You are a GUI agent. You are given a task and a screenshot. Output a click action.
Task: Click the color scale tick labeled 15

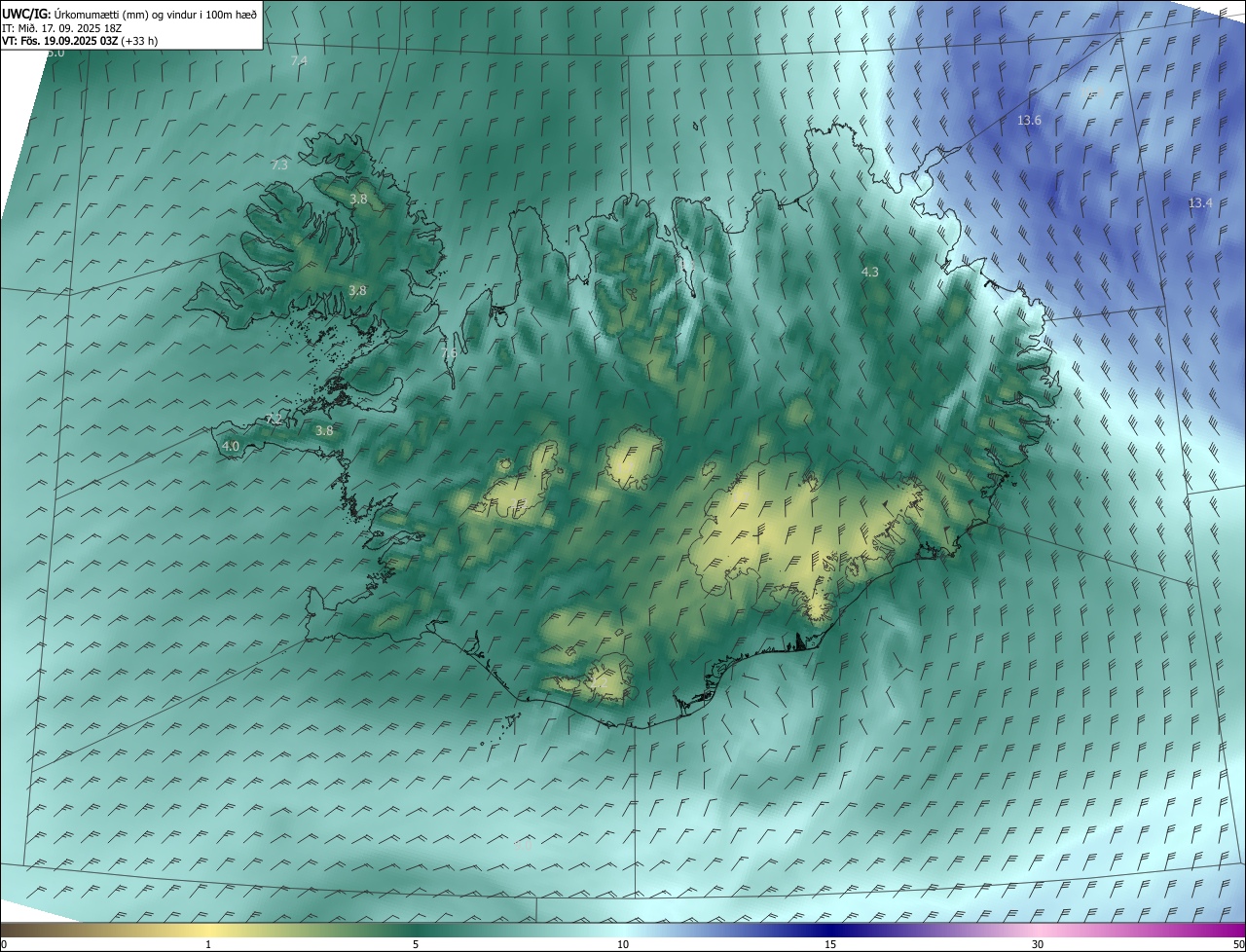[830, 945]
